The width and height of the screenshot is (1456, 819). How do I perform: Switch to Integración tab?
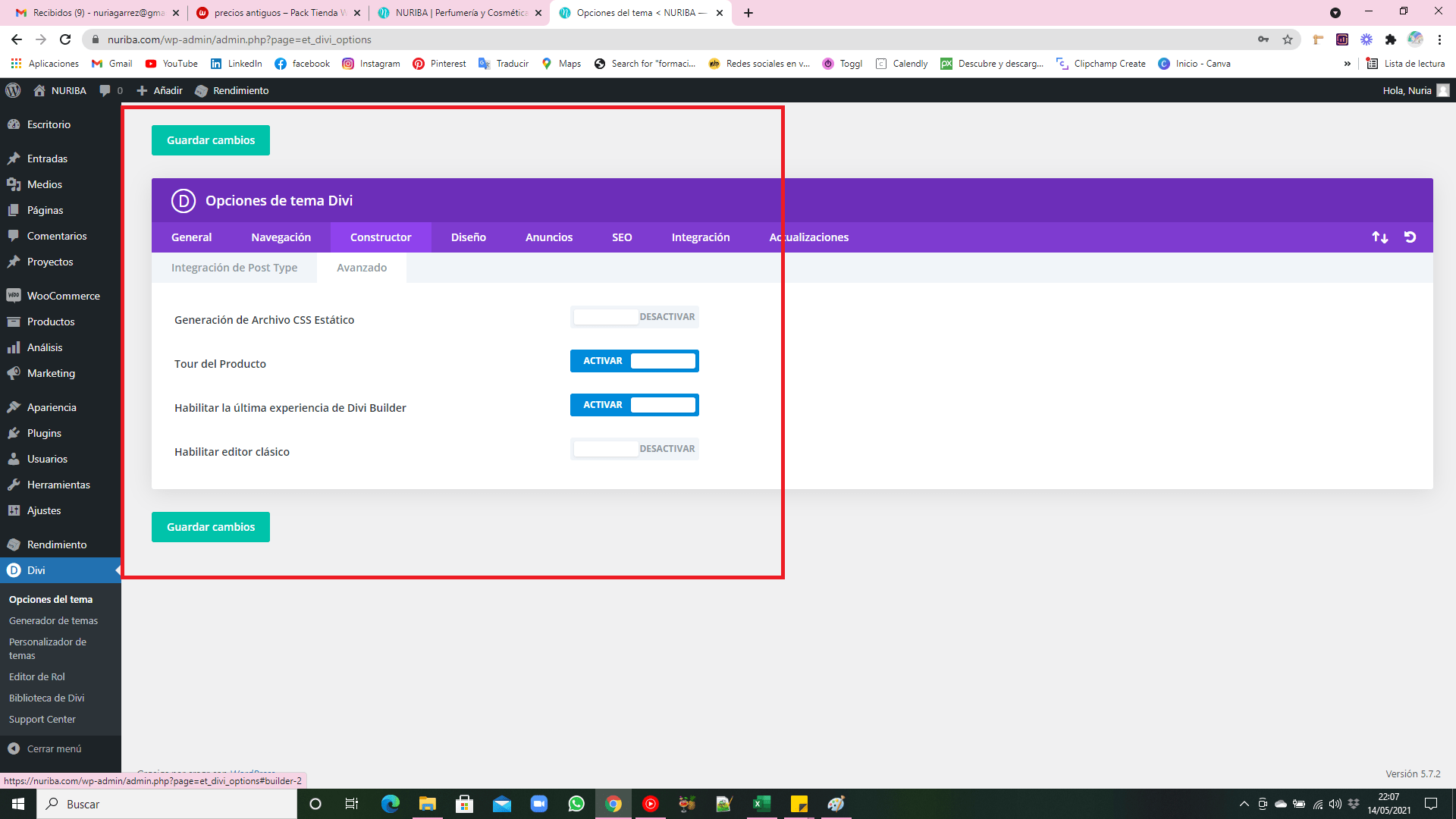pos(701,237)
